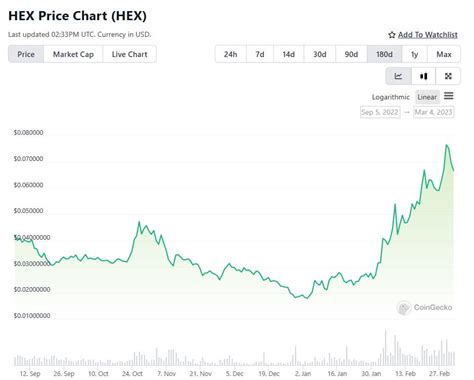Choose the 7d range
The width and height of the screenshot is (474, 380).
coord(260,54)
